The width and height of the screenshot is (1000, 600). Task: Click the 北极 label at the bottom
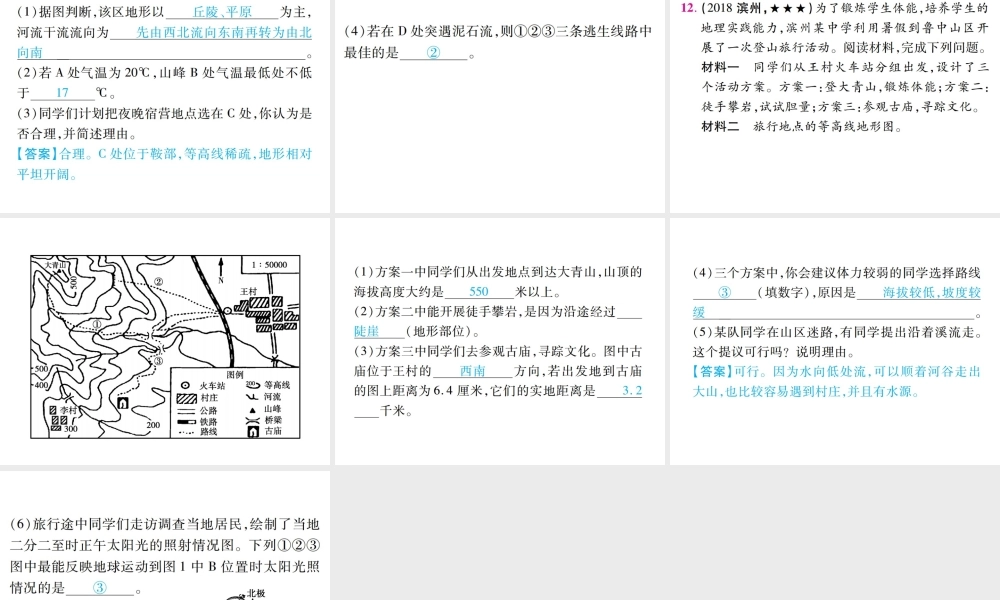256,594
